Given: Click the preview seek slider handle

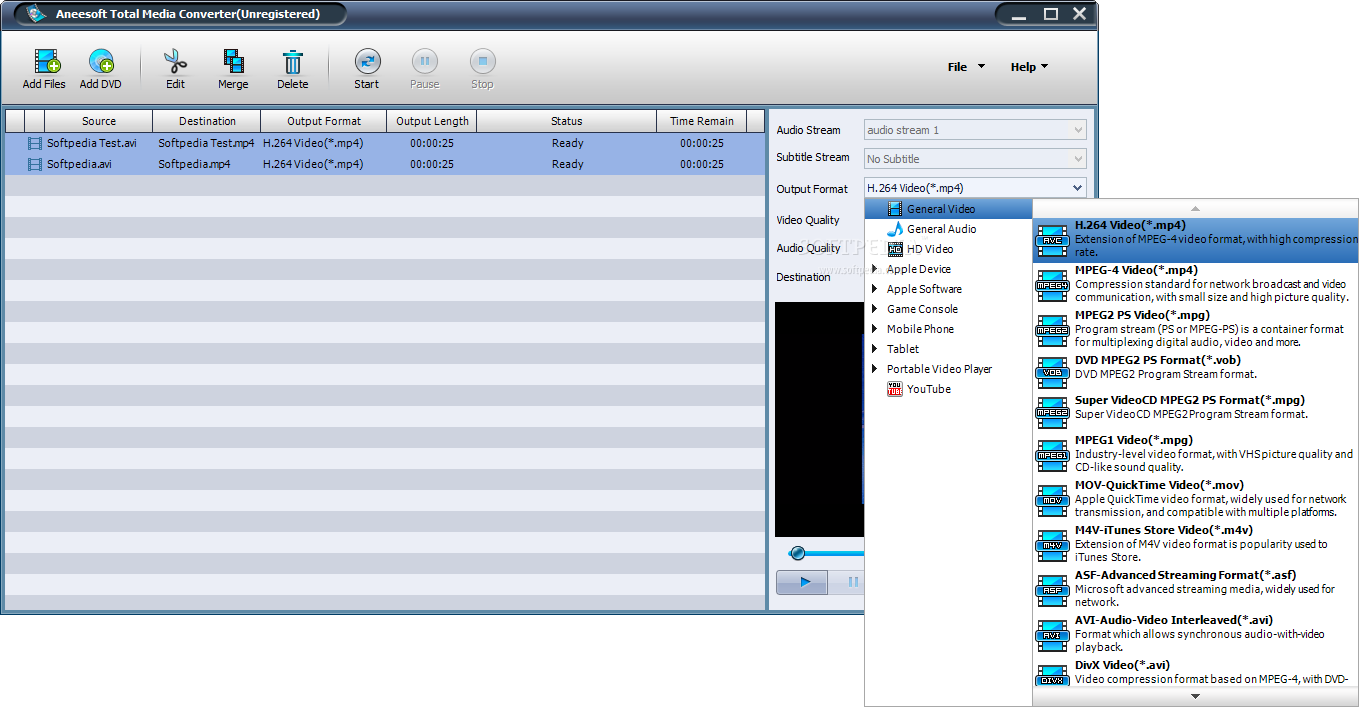Looking at the screenshot, I should [797, 553].
